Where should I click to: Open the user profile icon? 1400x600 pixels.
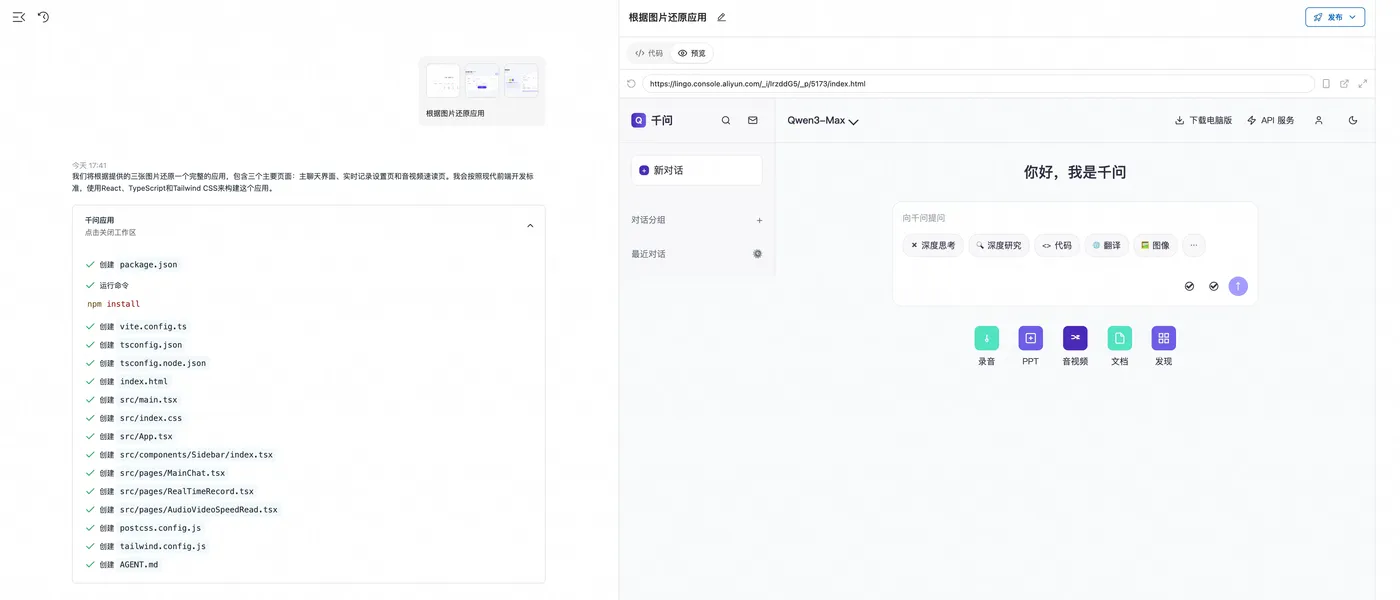pos(1318,120)
